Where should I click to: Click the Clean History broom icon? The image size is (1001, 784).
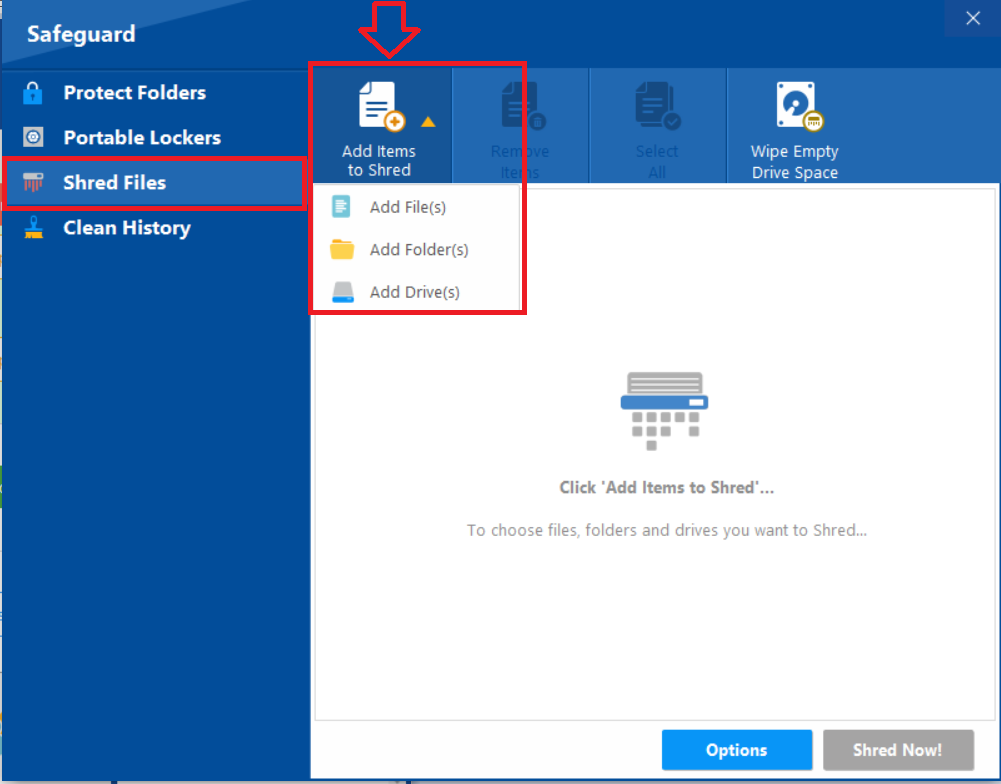[33, 228]
